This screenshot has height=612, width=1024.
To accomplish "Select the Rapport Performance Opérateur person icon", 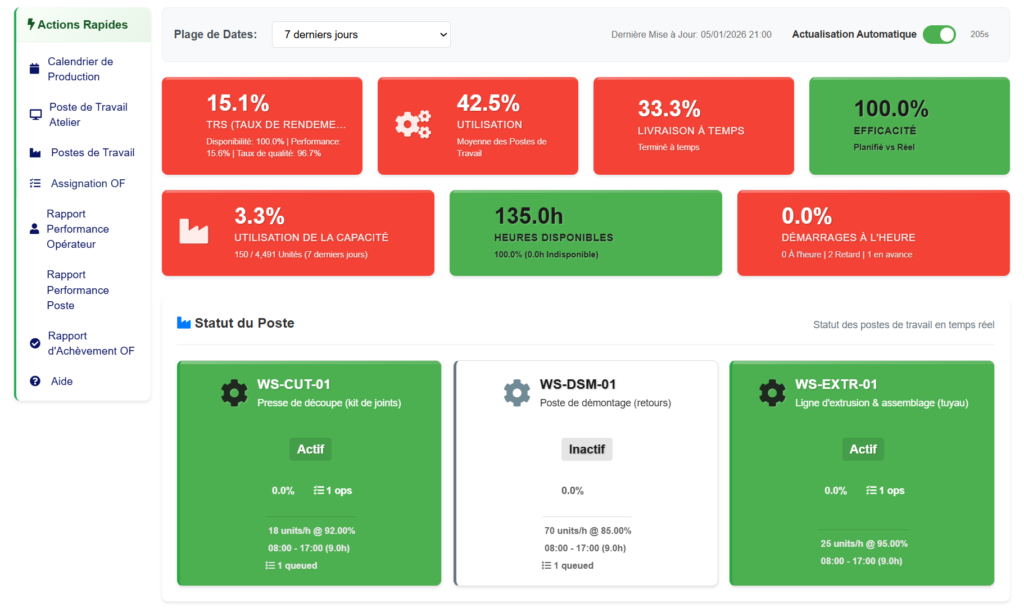I will 33,229.
